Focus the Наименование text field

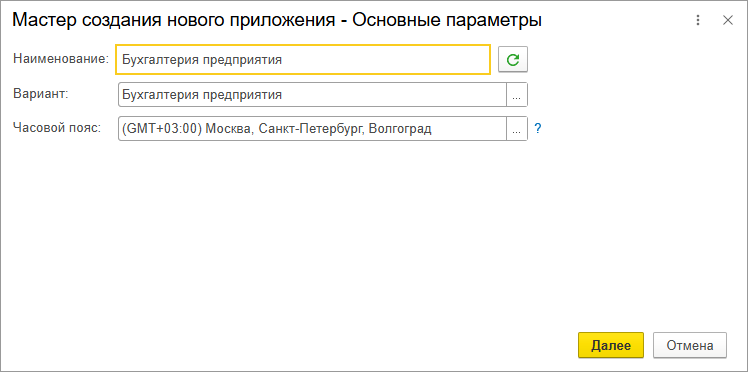pyautogui.click(x=303, y=60)
